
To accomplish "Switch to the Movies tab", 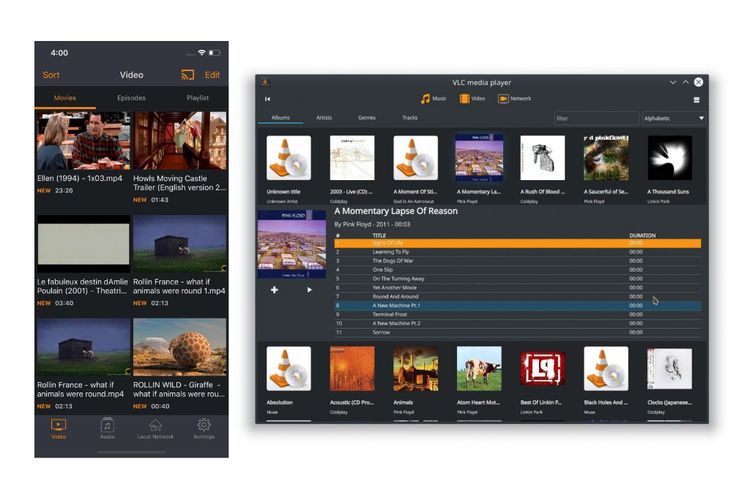I will tap(65, 98).
